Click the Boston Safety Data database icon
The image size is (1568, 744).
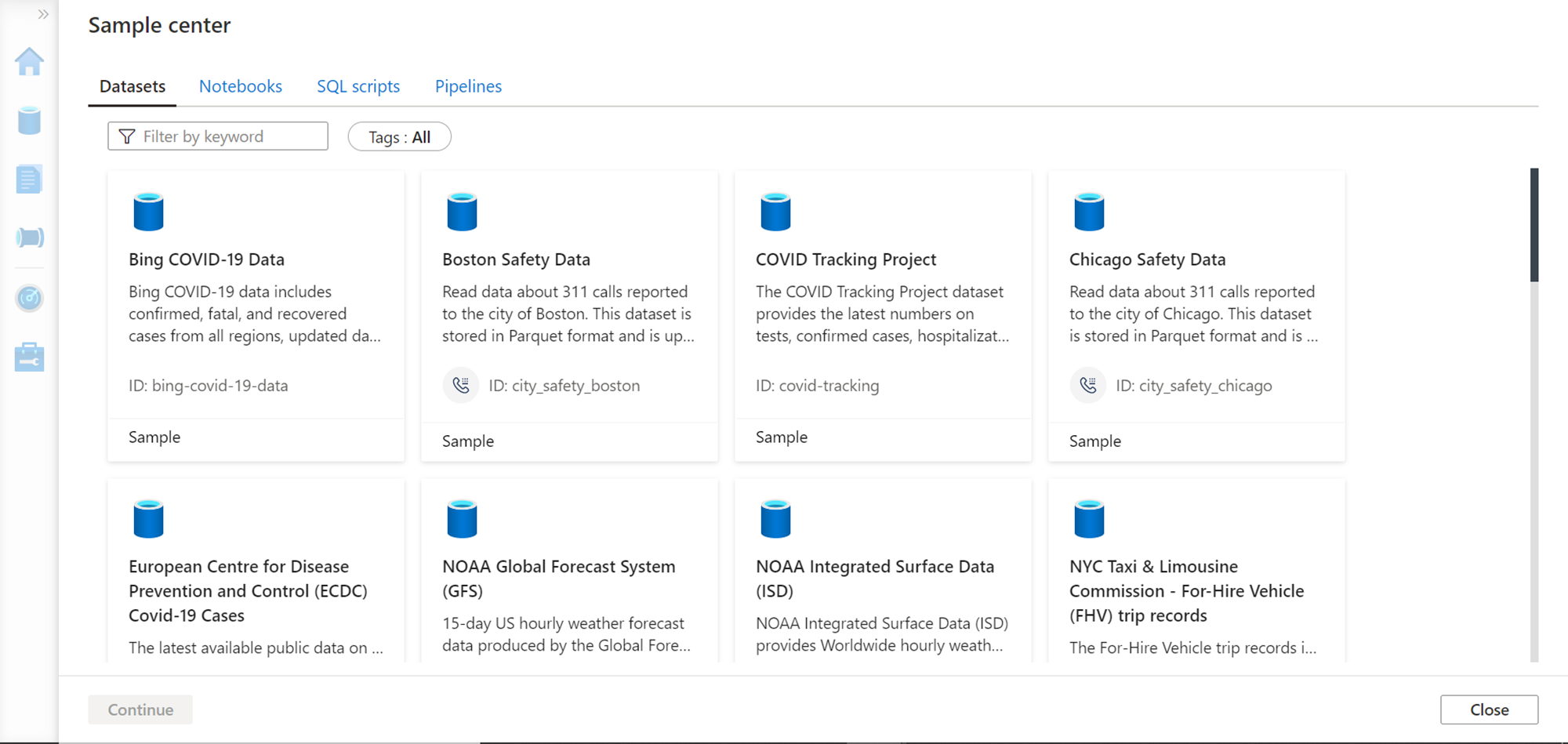point(462,212)
